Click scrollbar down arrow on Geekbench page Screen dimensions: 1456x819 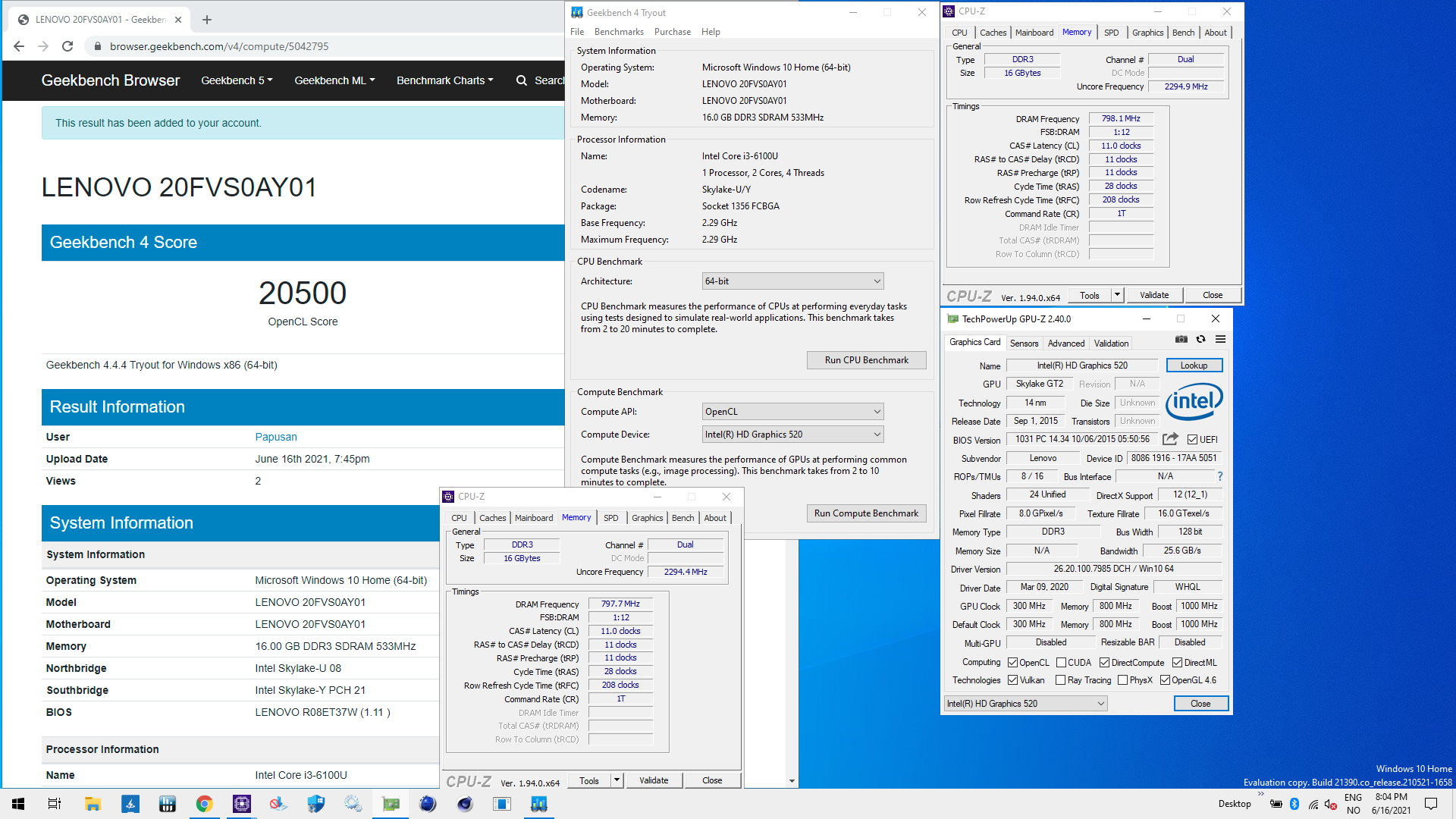(792, 781)
